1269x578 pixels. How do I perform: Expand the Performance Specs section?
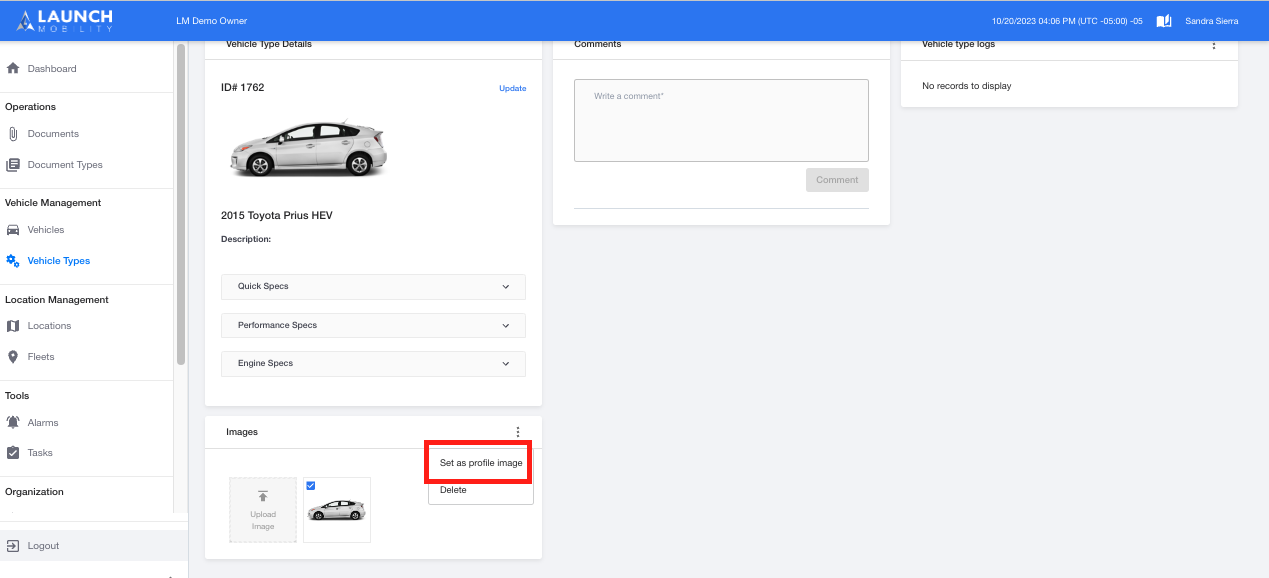point(373,326)
